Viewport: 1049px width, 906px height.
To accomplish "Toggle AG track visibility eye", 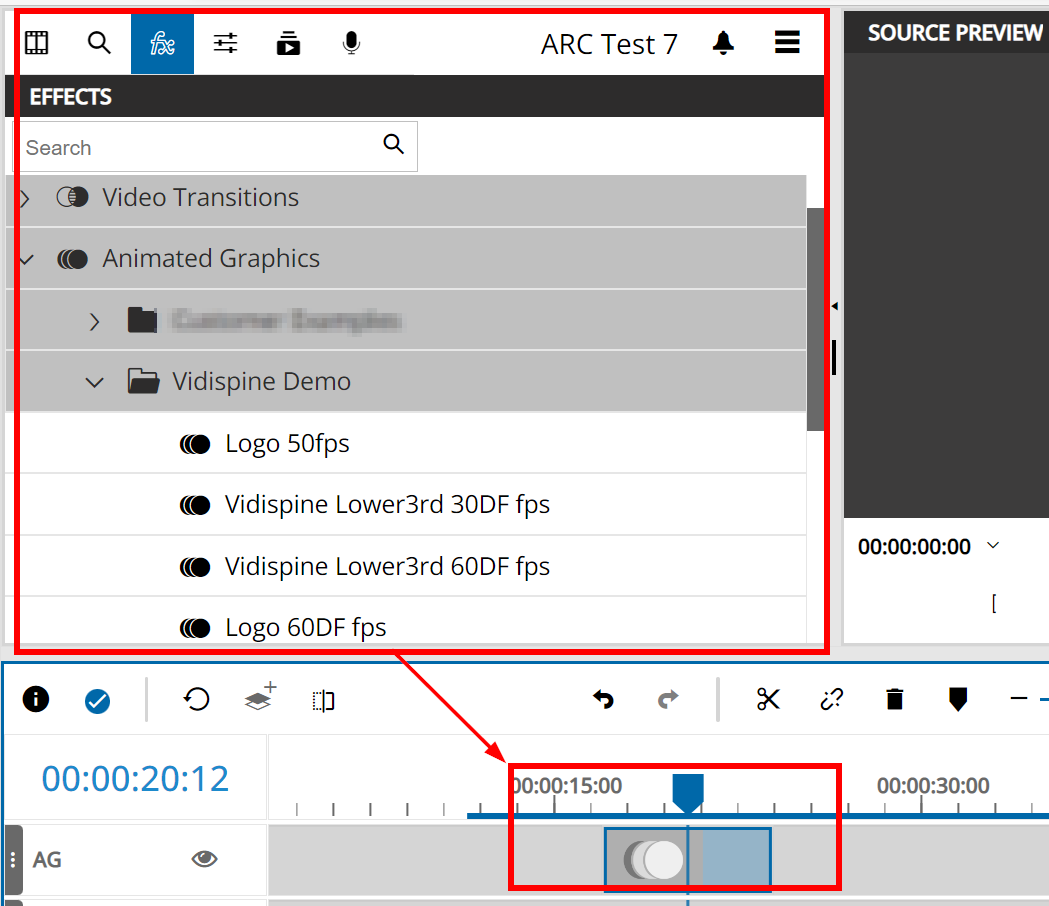I will coord(205,859).
